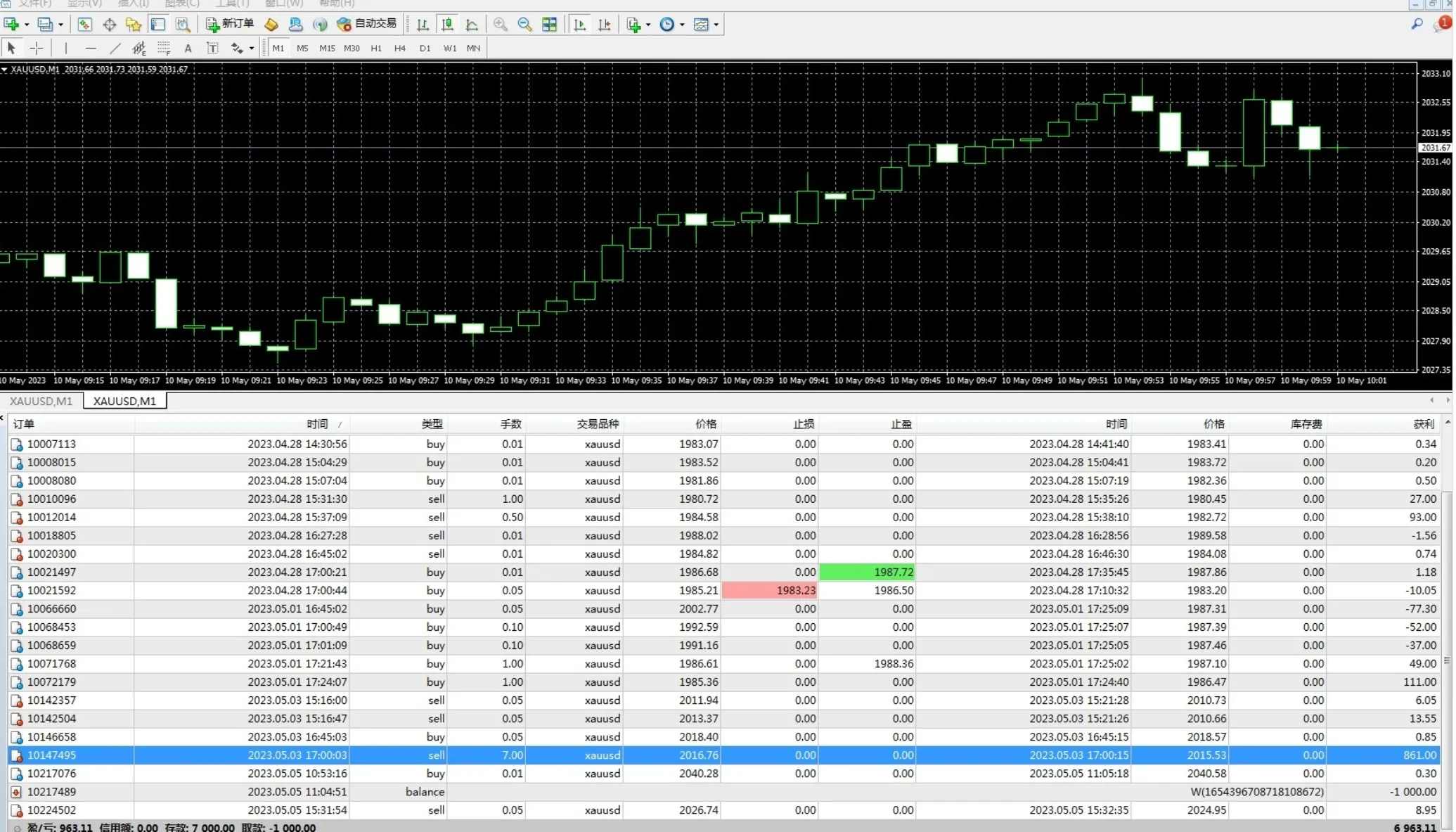Toggle chart auto scroll
The width and height of the screenshot is (1456, 832).
coord(580,25)
